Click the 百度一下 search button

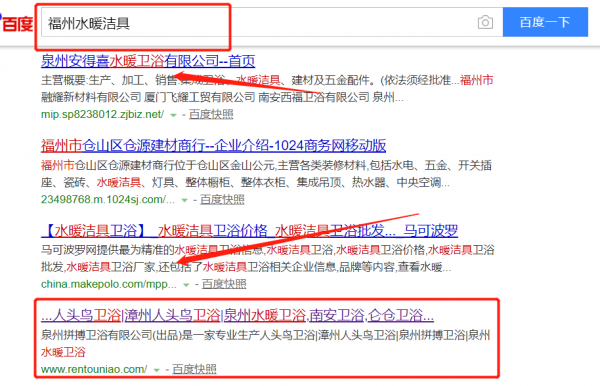[545, 22]
